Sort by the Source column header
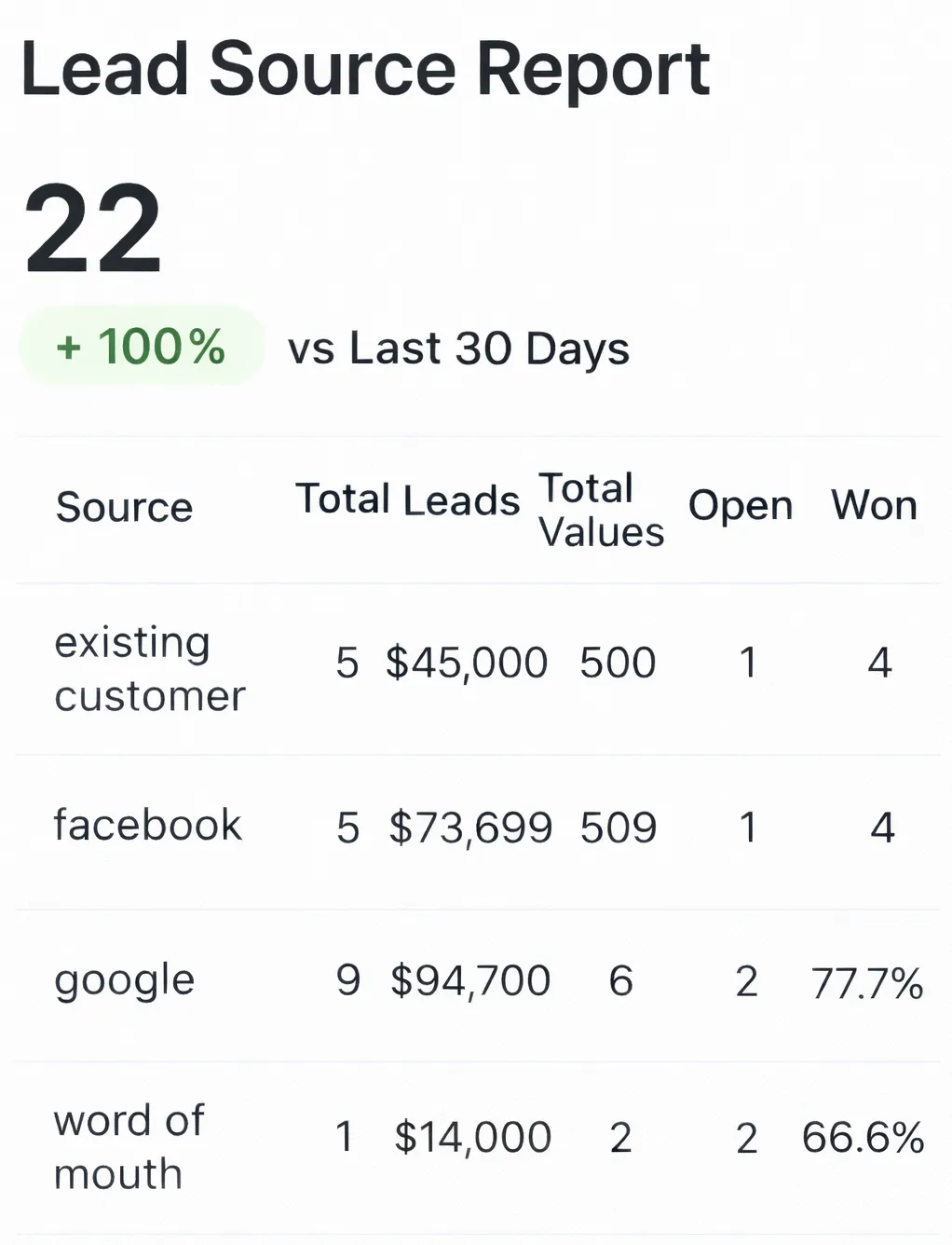Image resolution: width=952 pixels, height=1245 pixels. [x=124, y=508]
